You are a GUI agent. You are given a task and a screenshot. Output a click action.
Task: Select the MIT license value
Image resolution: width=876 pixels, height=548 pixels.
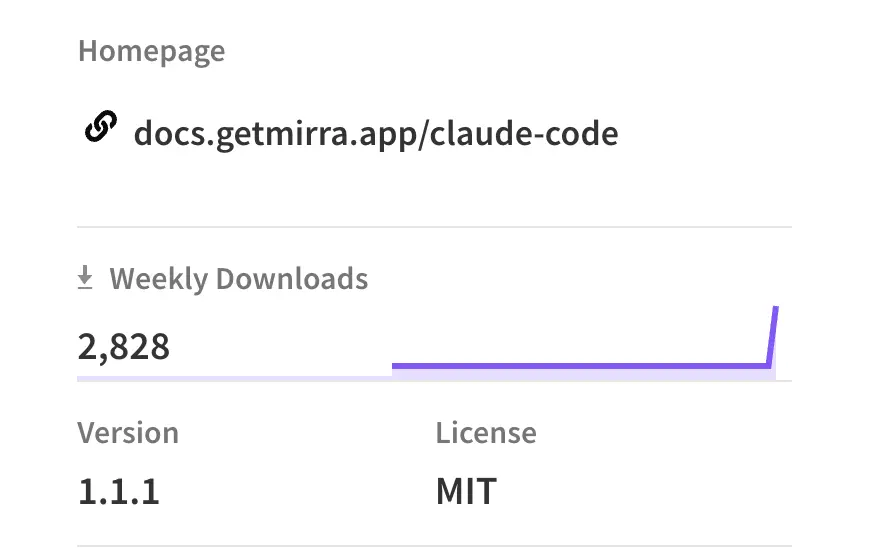click(x=466, y=492)
